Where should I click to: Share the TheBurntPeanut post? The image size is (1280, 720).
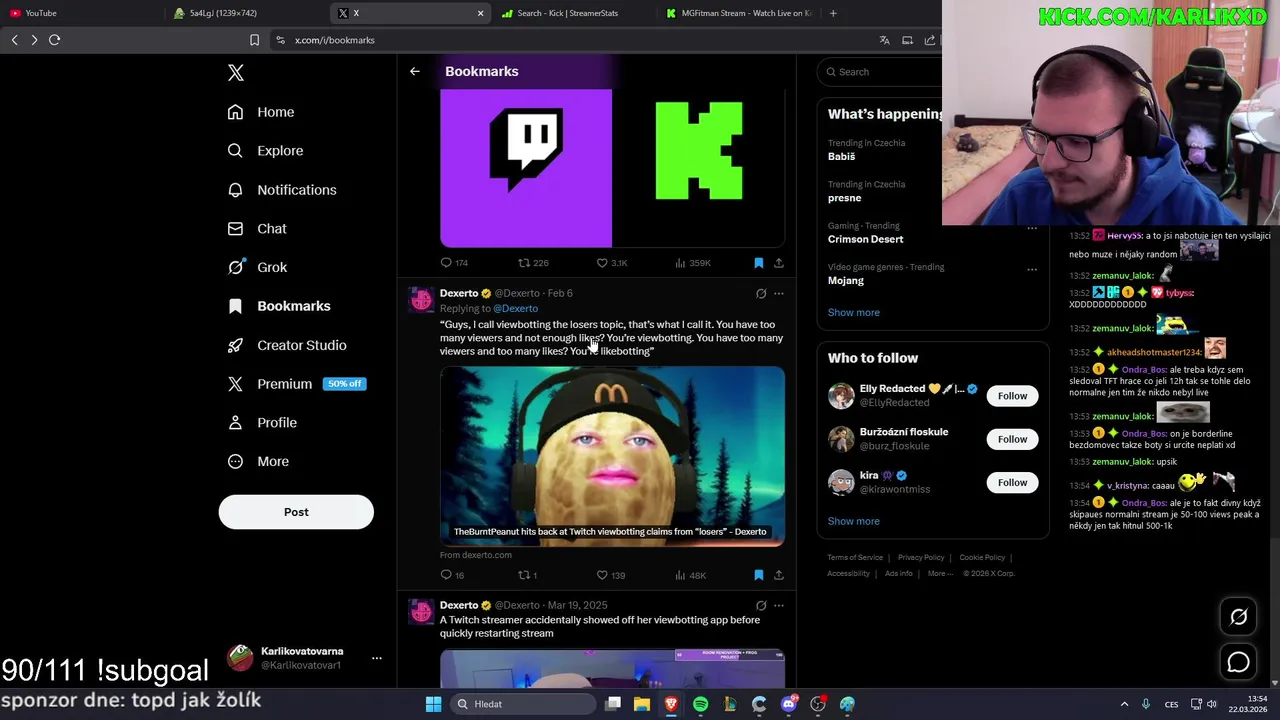(x=779, y=575)
